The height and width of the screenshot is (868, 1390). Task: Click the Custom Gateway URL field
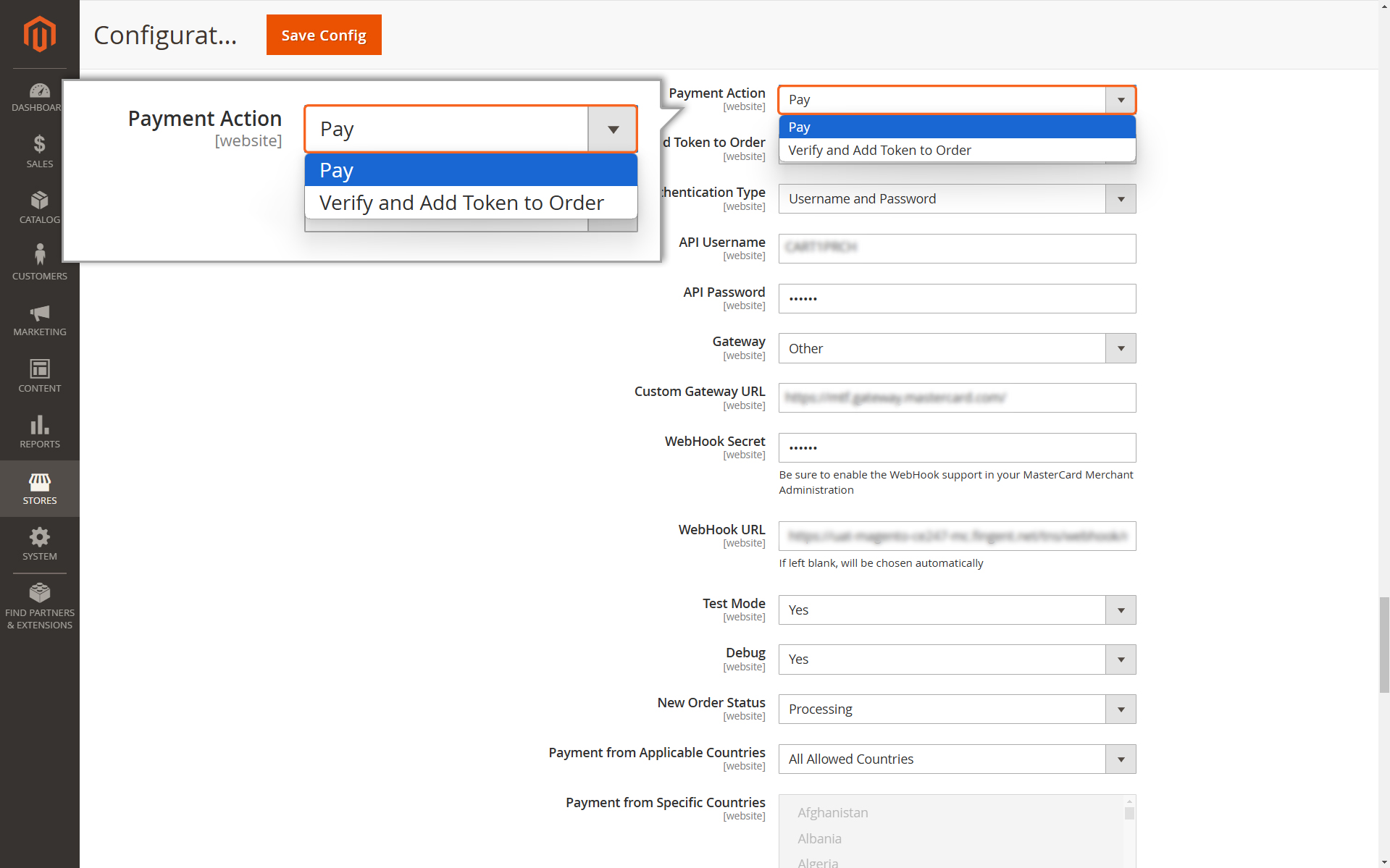click(957, 398)
